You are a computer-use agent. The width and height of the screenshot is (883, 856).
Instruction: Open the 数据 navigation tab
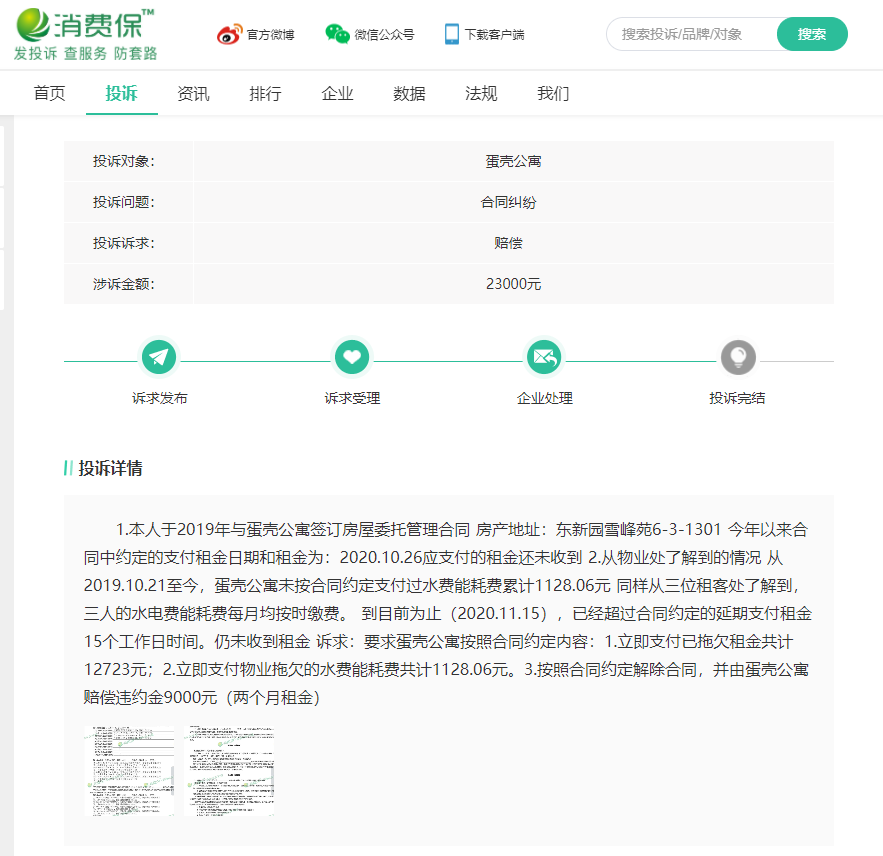point(409,93)
